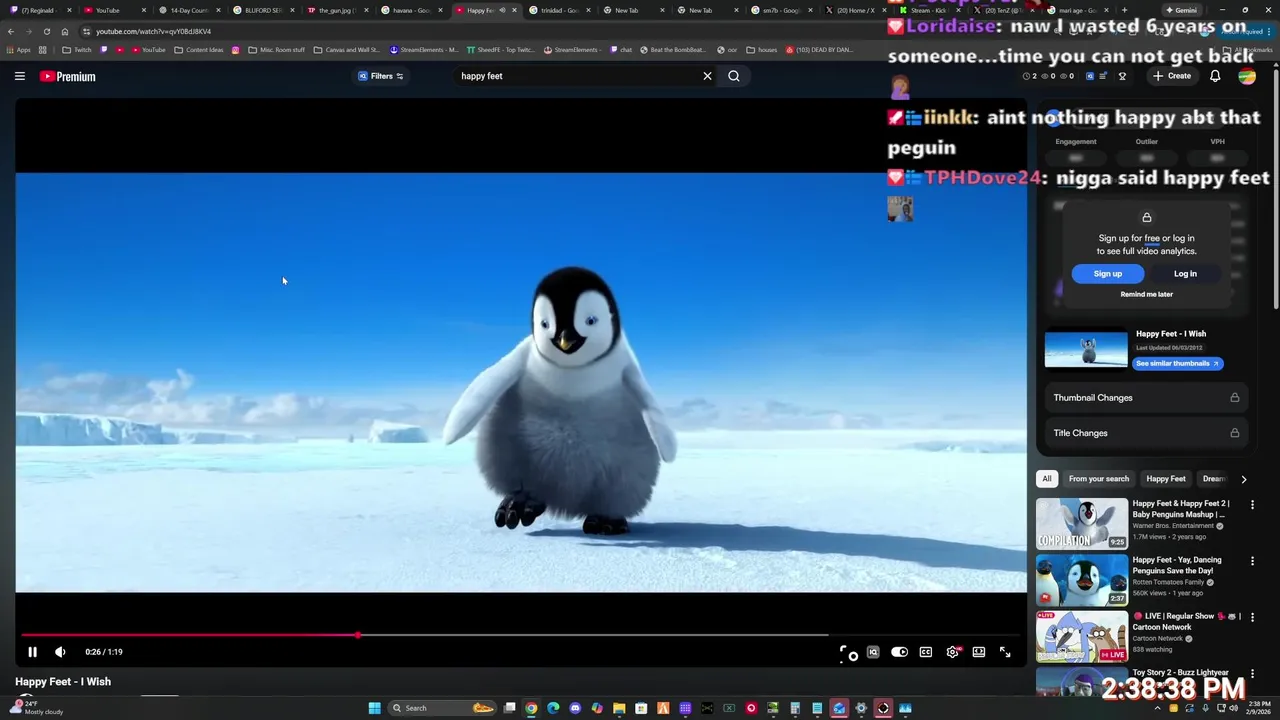This screenshot has height=720, width=1280.
Task: Mute the video volume
Action: coord(60,652)
